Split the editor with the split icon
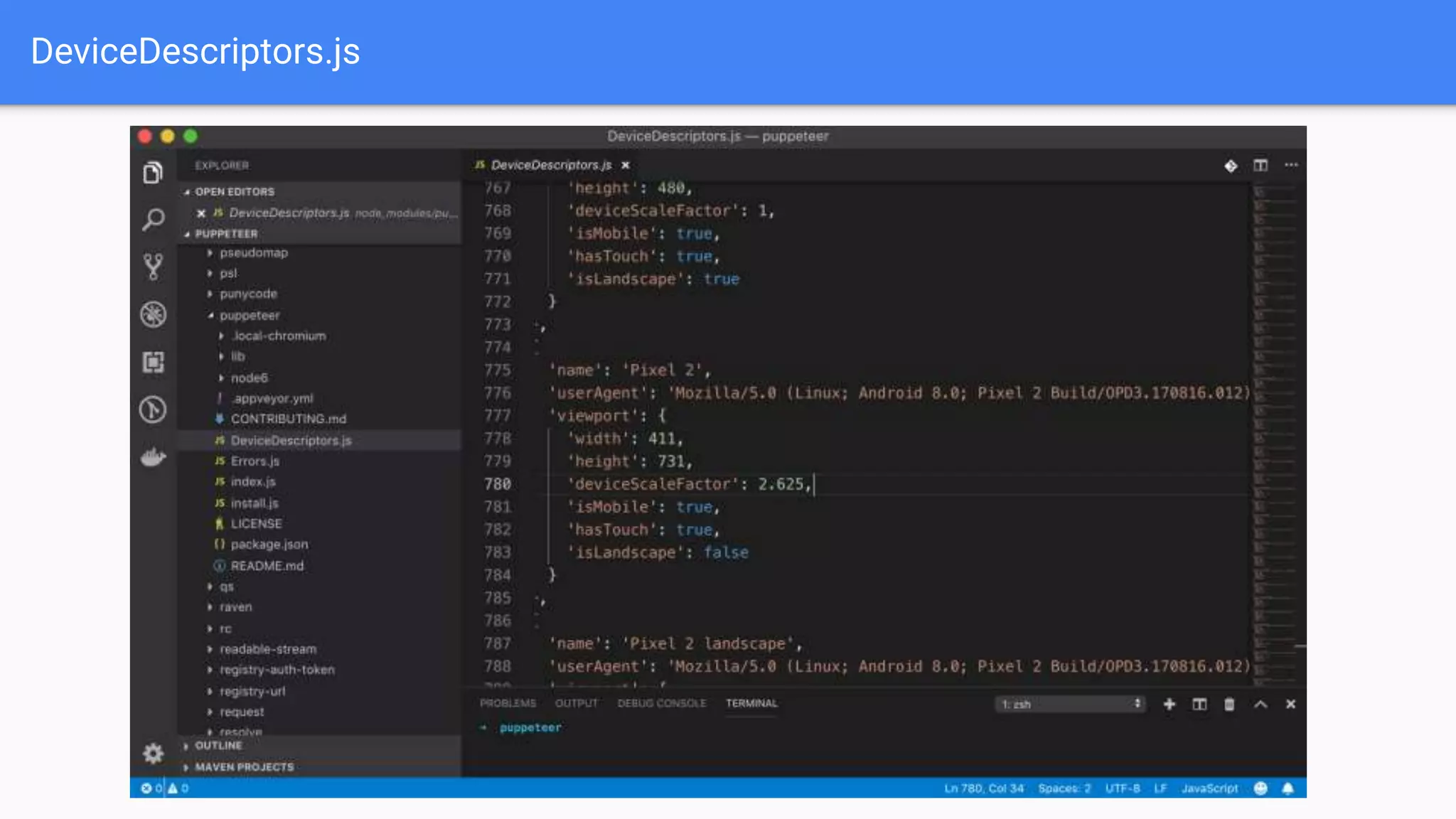This screenshot has height=819, width=1456. tap(1260, 166)
